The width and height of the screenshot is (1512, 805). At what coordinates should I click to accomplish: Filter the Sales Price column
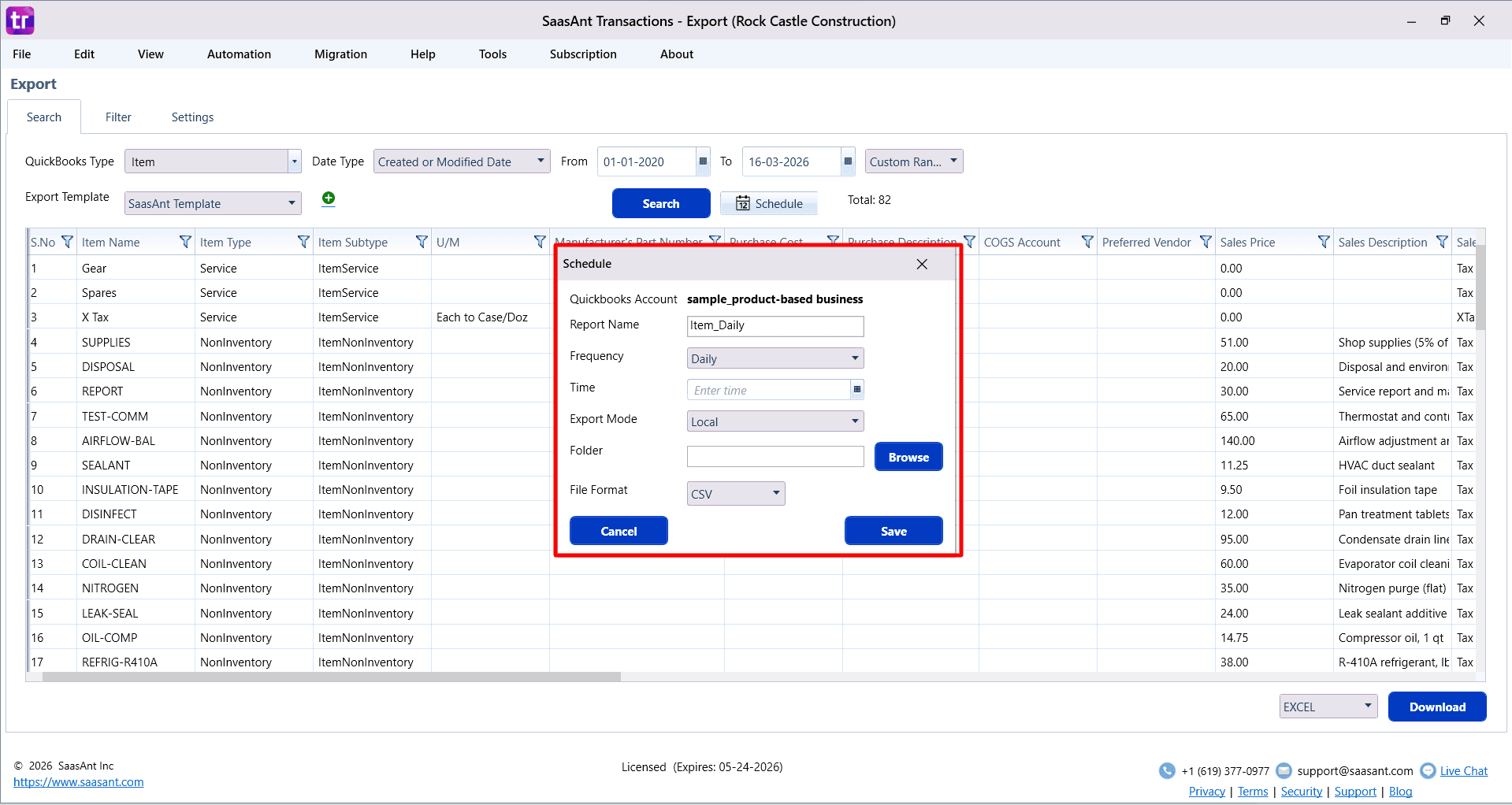point(1324,242)
